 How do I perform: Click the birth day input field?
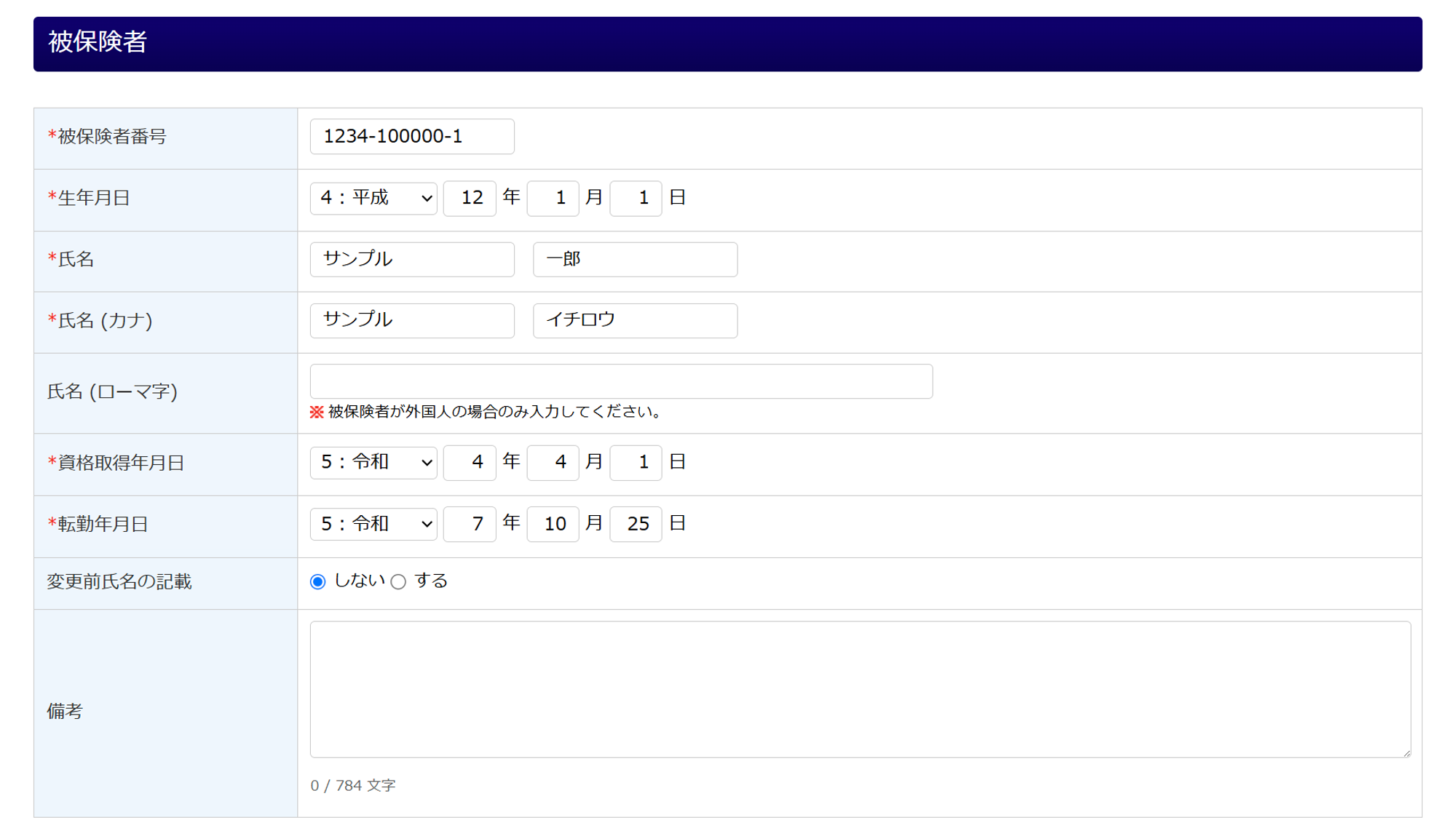[x=636, y=198]
